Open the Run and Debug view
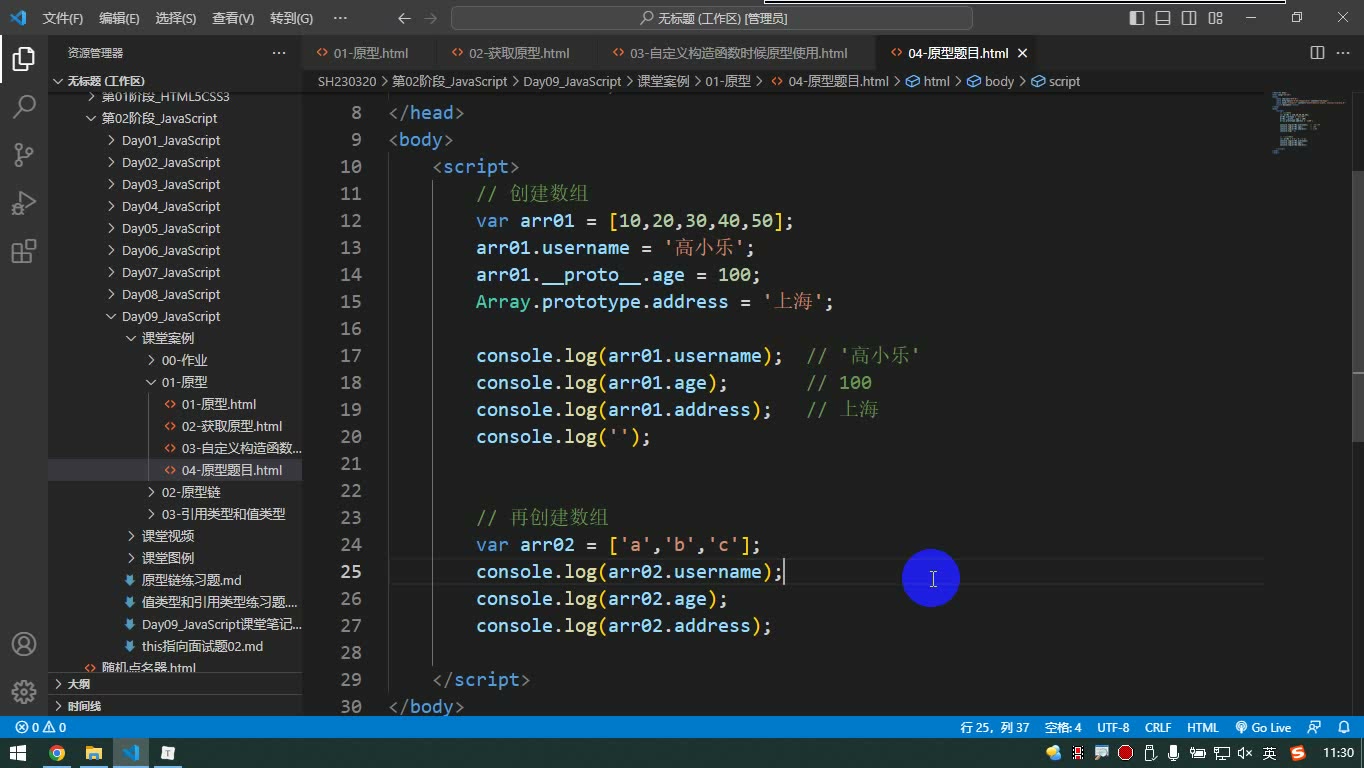 (24, 203)
